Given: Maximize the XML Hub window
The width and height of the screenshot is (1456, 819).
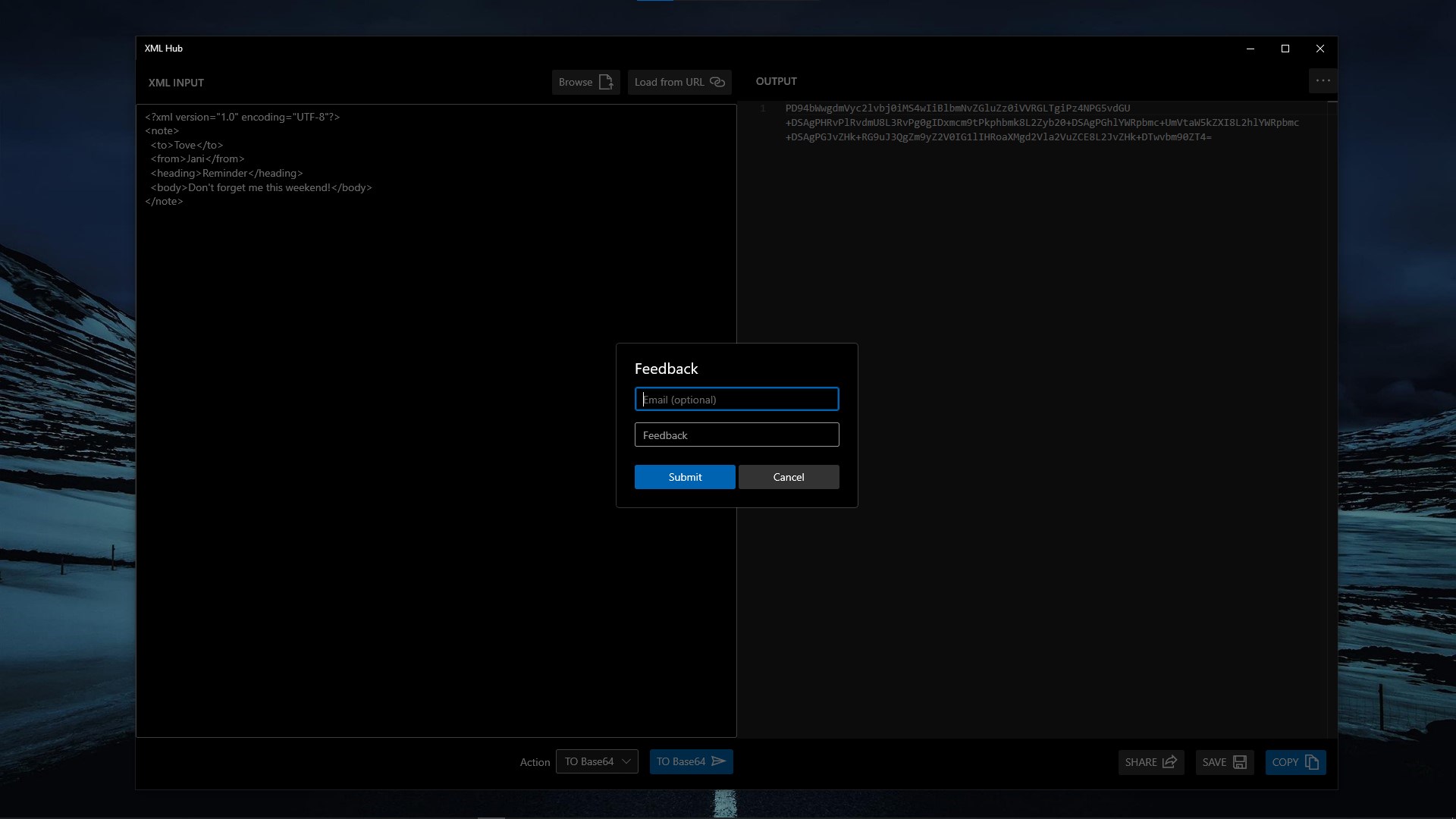Looking at the screenshot, I should (x=1285, y=49).
